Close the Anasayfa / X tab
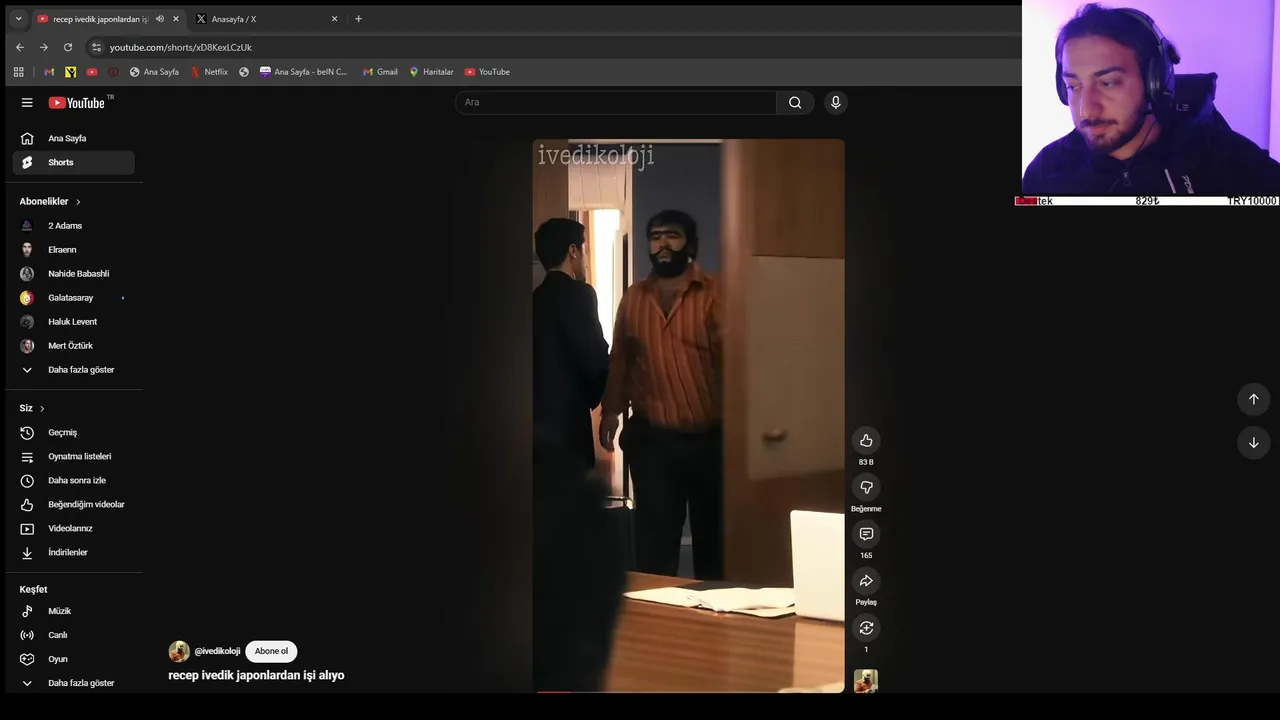The image size is (1280, 720). pos(334,19)
